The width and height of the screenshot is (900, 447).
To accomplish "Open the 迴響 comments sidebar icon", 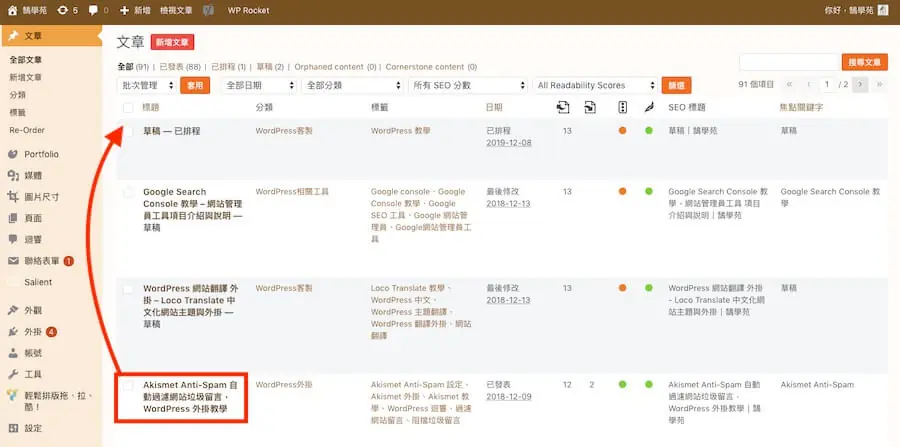I will click(13, 239).
